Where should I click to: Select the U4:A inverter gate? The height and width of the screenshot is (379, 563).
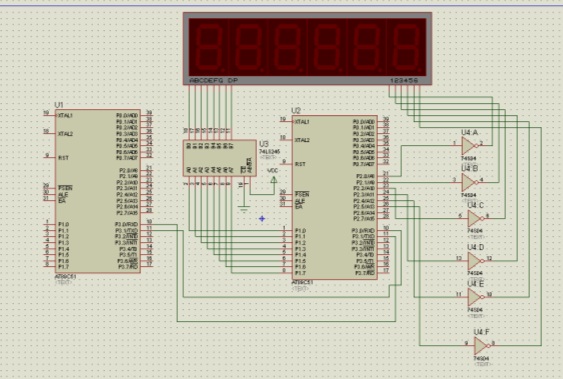tap(469, 146)
